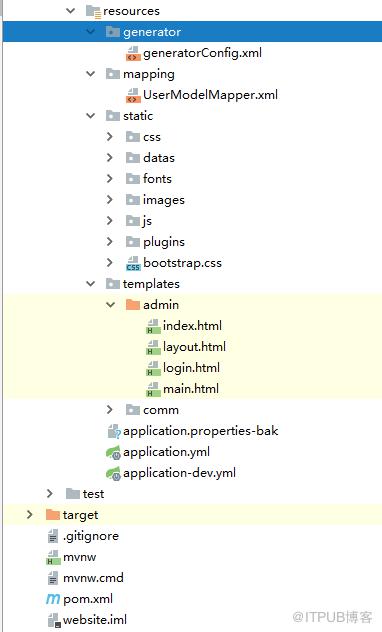Click the mvnw.cmd file icon
Viewport: 382px width, 632px height.
pos(53,578)
